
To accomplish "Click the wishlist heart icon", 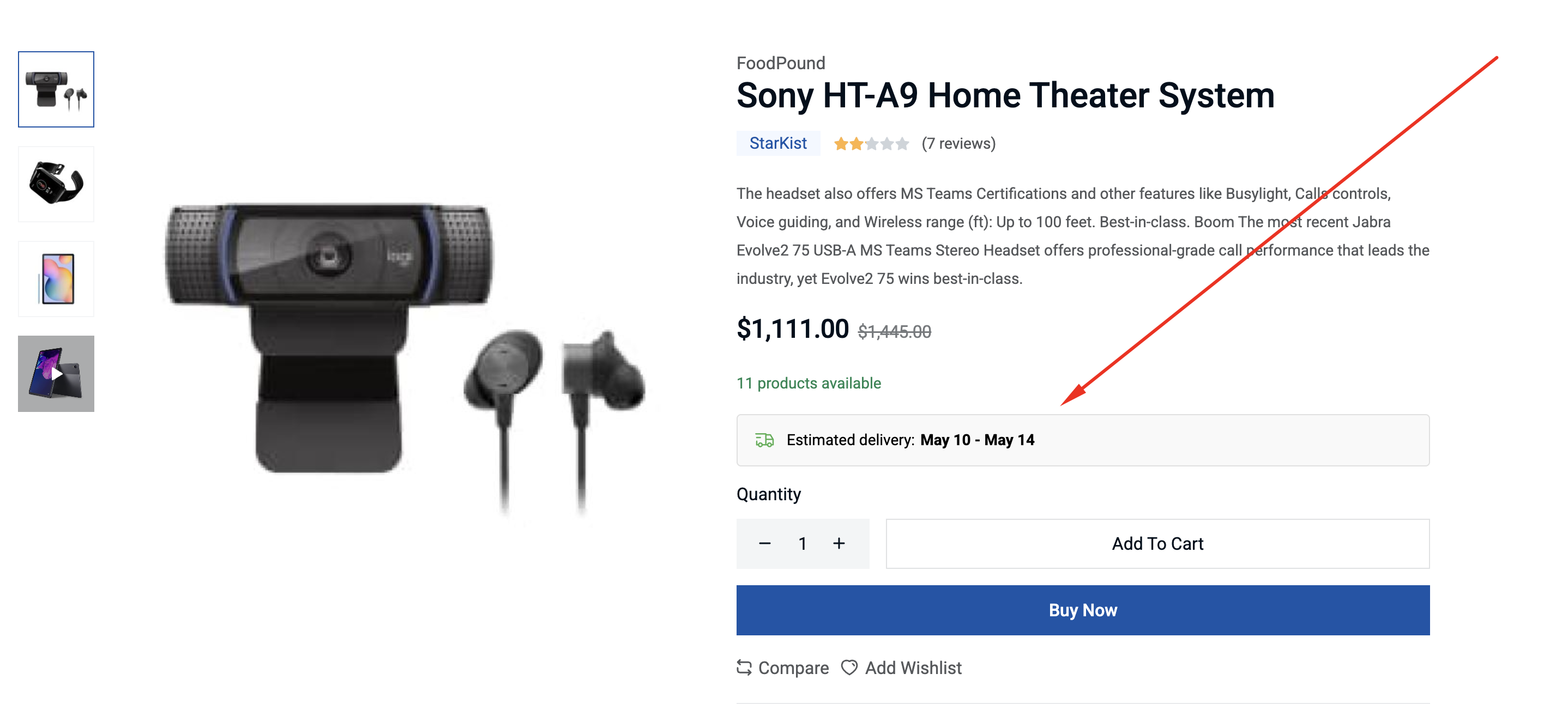I will (x=849, y=667).
